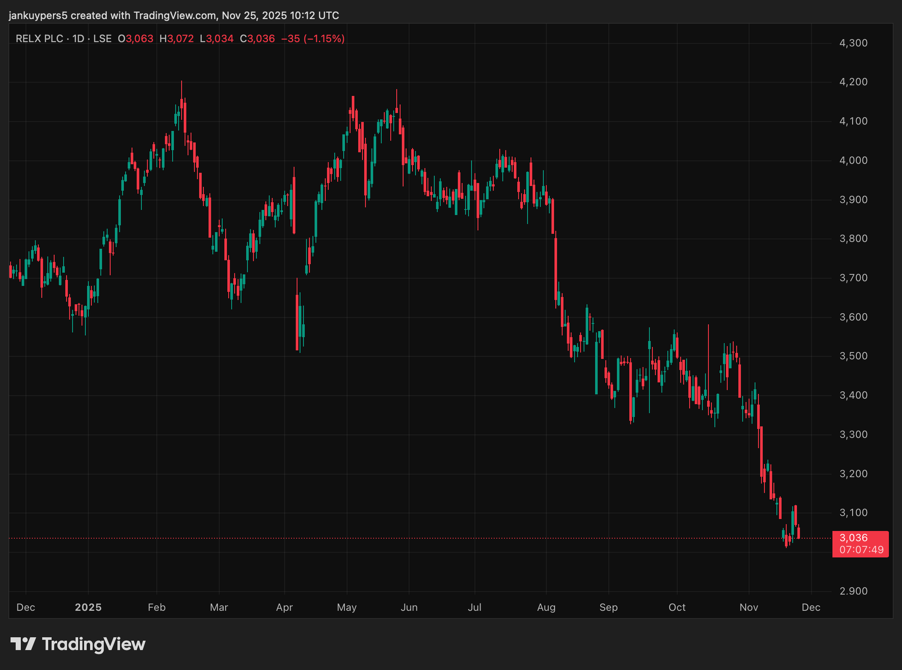Image resolution: width=902 pixels, height=670 pixels.
Task: Click the 3,800 price axis label
Action: (853, 239)
